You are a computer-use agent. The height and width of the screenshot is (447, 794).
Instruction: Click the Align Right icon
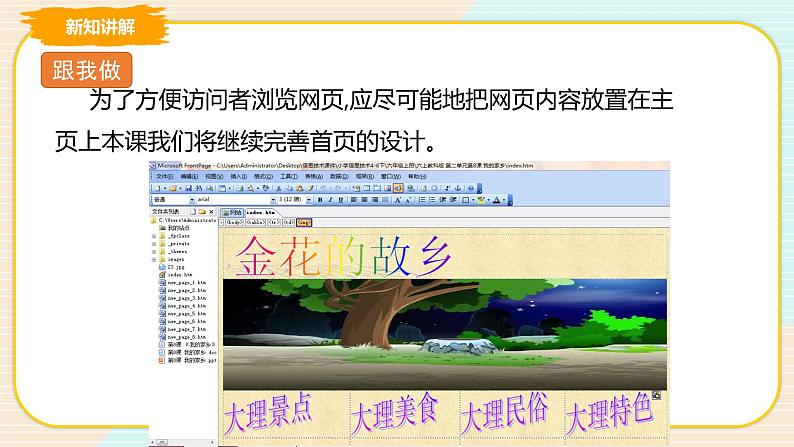375,200
